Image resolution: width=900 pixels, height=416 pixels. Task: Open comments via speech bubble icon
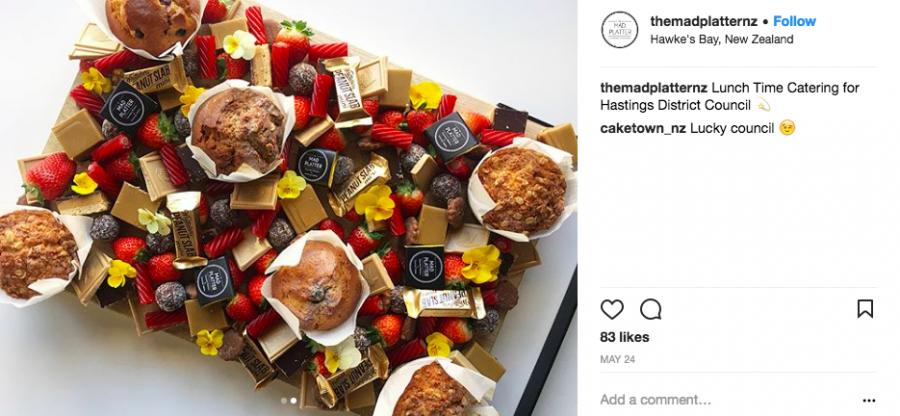(x=650, y=309)
